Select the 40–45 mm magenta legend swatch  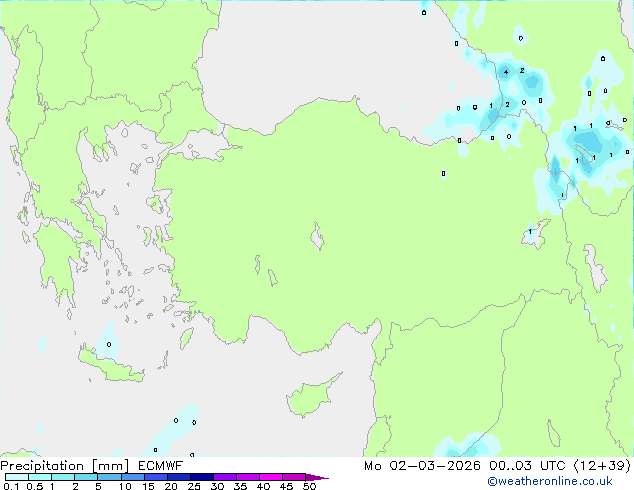[271, 477]
